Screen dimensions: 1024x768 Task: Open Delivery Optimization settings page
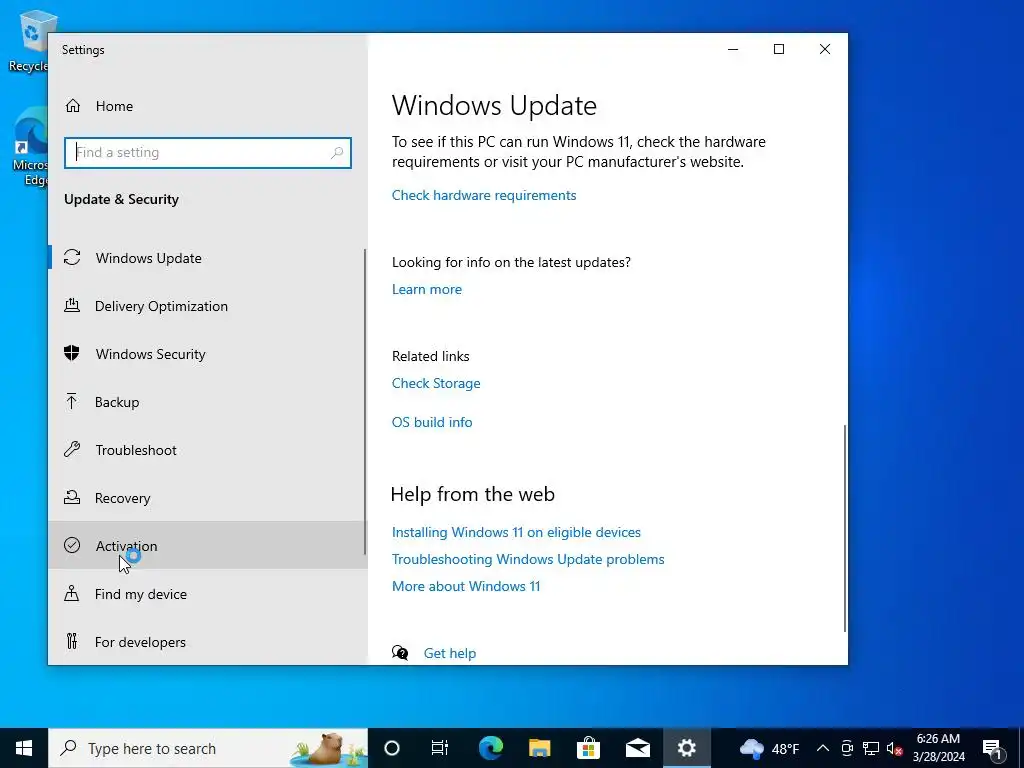click(208, 306)
